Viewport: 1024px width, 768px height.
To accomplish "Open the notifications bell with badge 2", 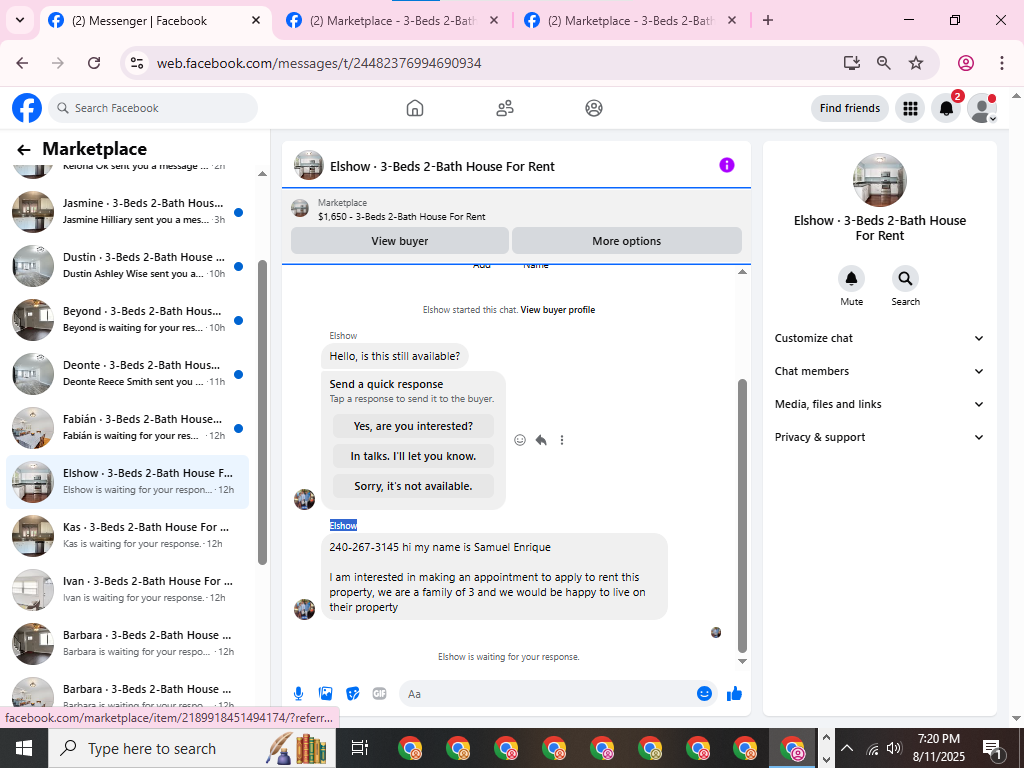I will click(x=946, y=108).
